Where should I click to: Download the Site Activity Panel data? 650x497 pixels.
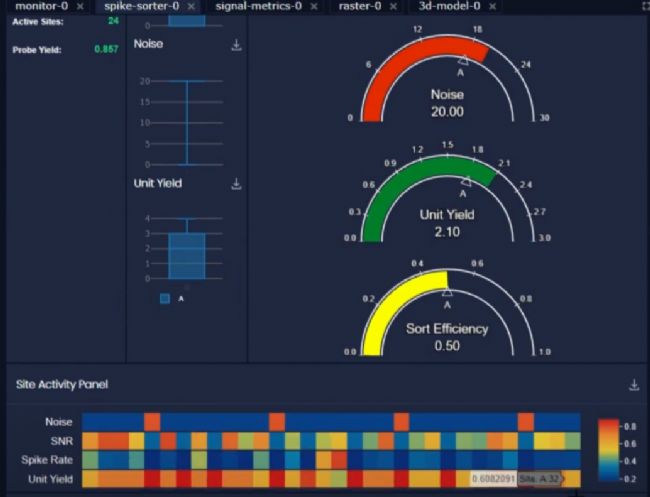point(633,385)
